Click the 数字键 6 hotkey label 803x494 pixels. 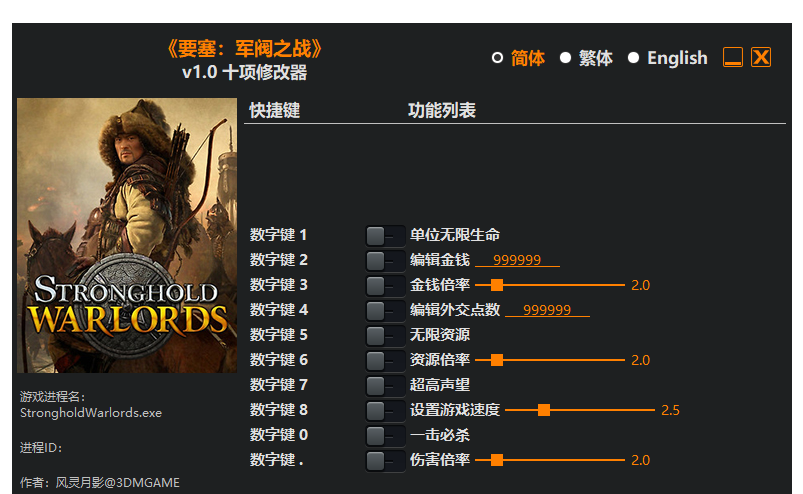click(x=279, y=360)
